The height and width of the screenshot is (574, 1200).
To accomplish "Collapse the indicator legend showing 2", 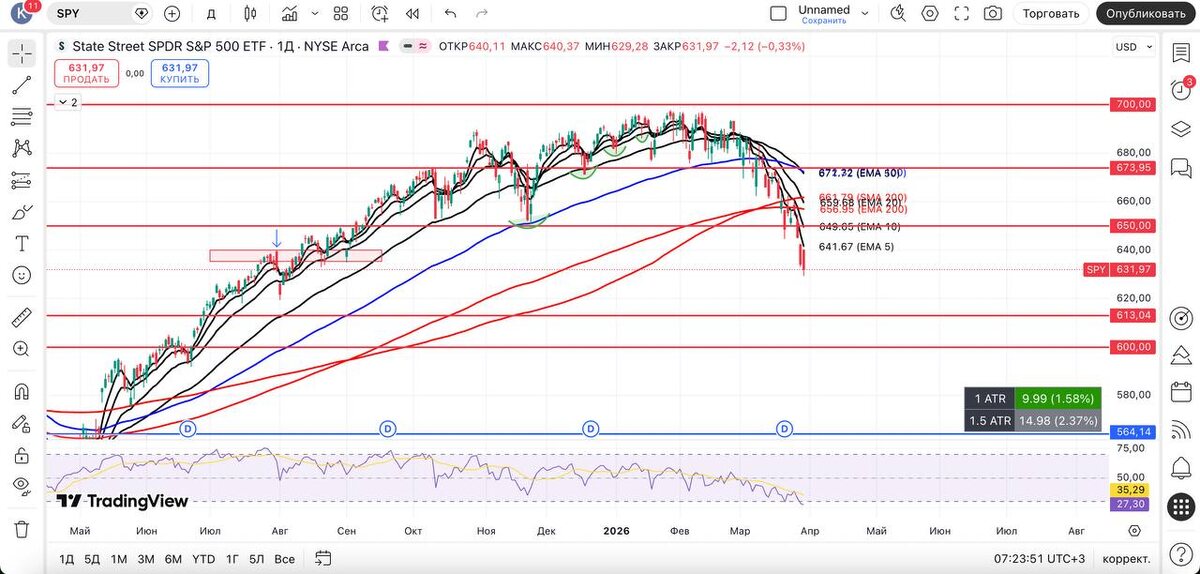I will coord(67,103).
